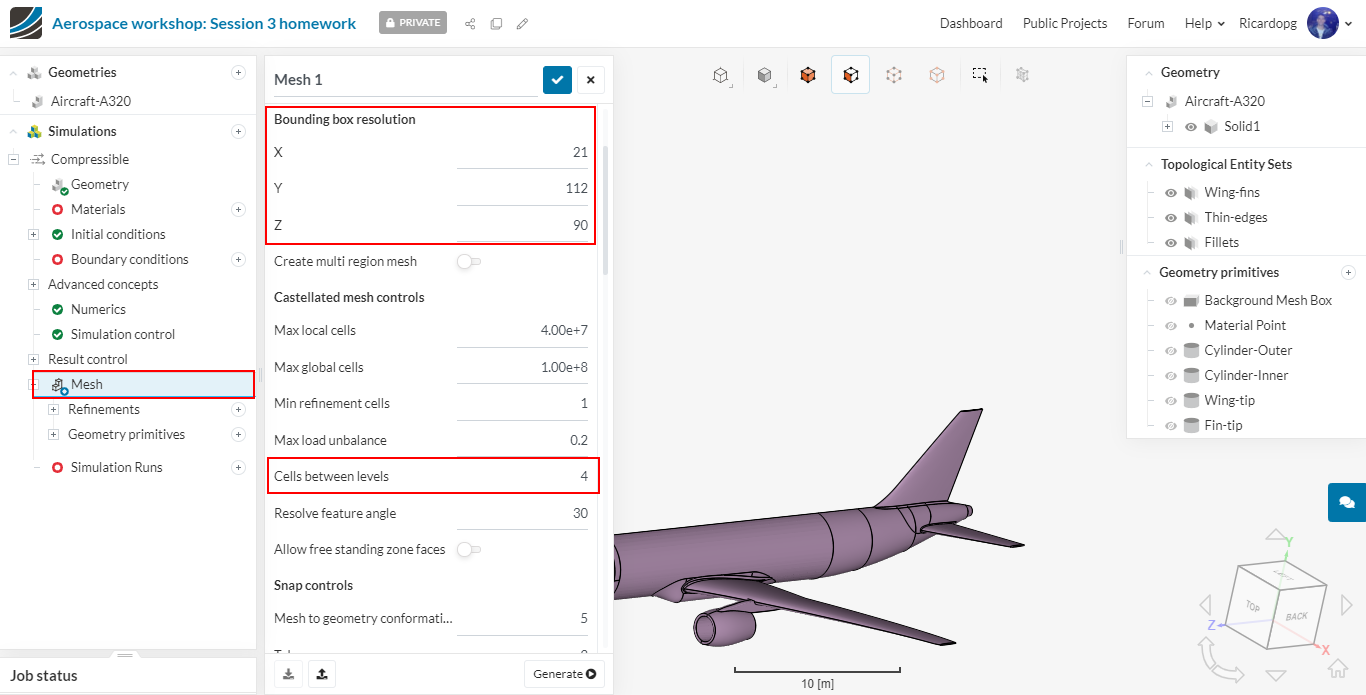
Task: Select the Simulation control item
Action: click(123, 334)
